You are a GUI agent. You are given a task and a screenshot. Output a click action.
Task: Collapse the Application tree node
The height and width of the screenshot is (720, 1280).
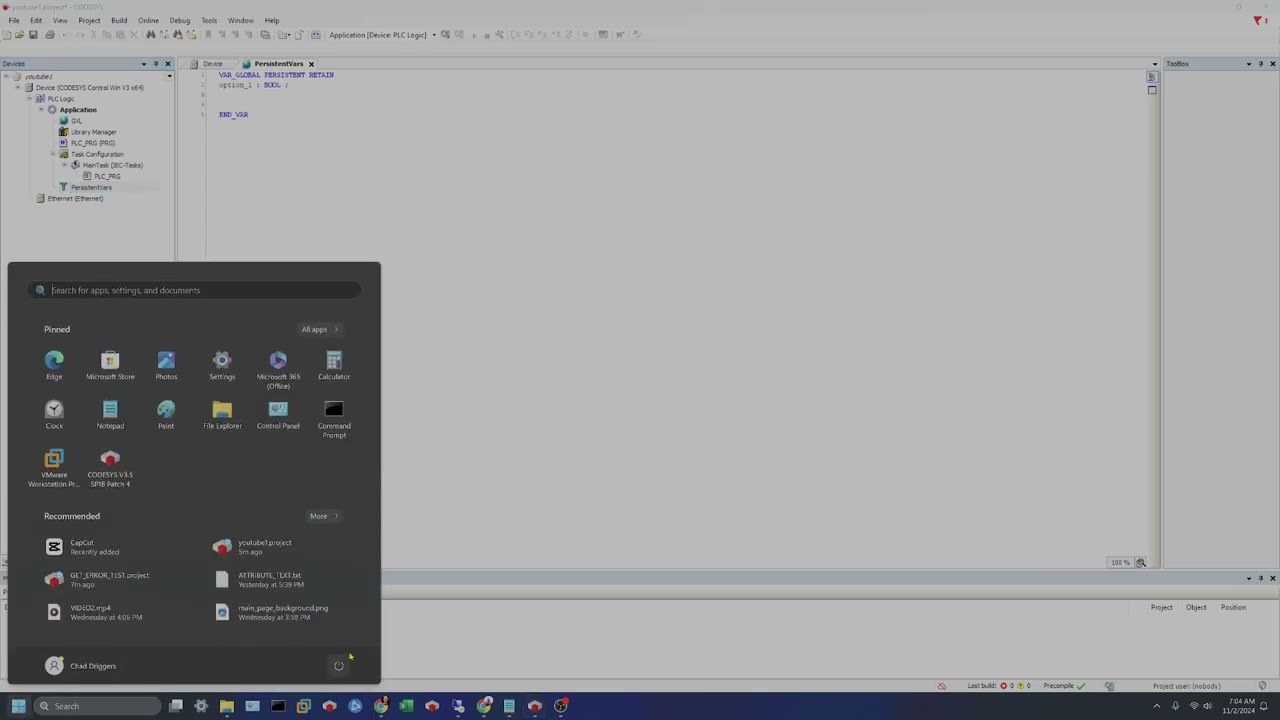[41, 110]
